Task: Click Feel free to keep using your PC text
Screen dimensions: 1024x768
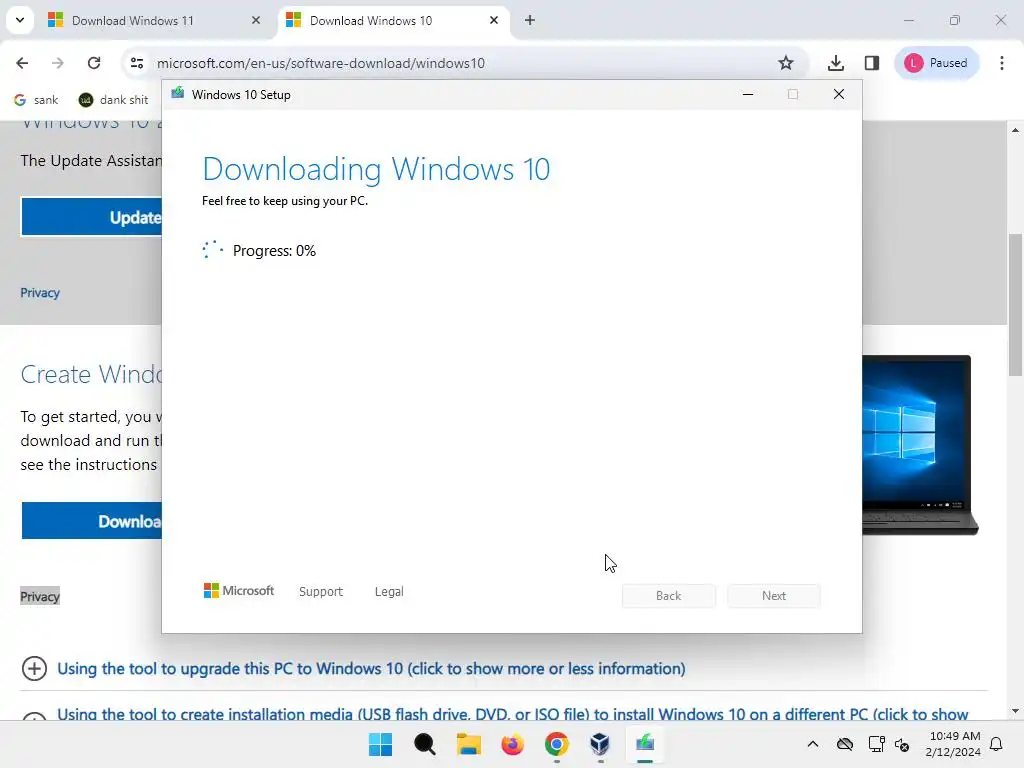Action: [x=285, y=201]
